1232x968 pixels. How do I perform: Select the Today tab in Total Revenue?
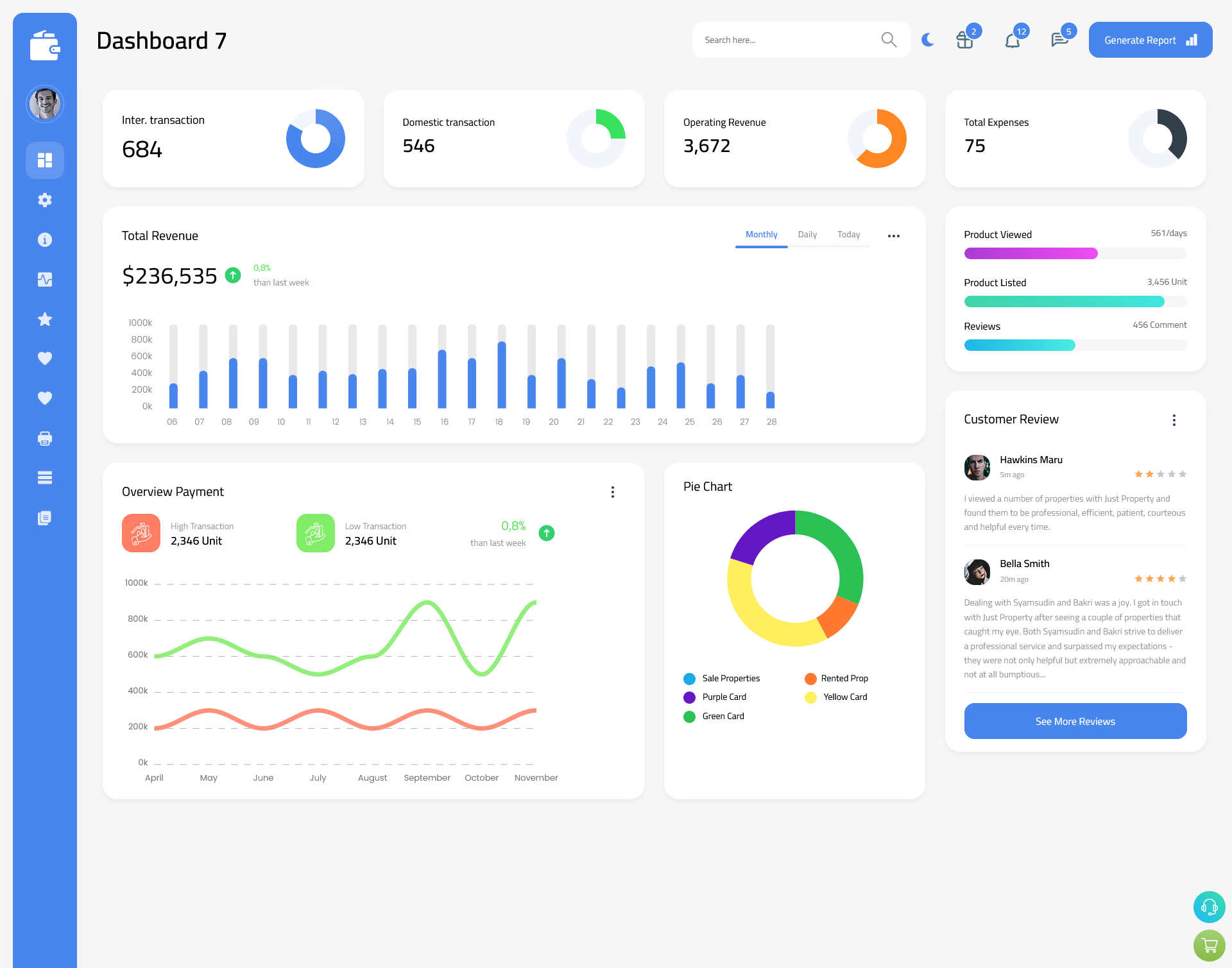848,234
